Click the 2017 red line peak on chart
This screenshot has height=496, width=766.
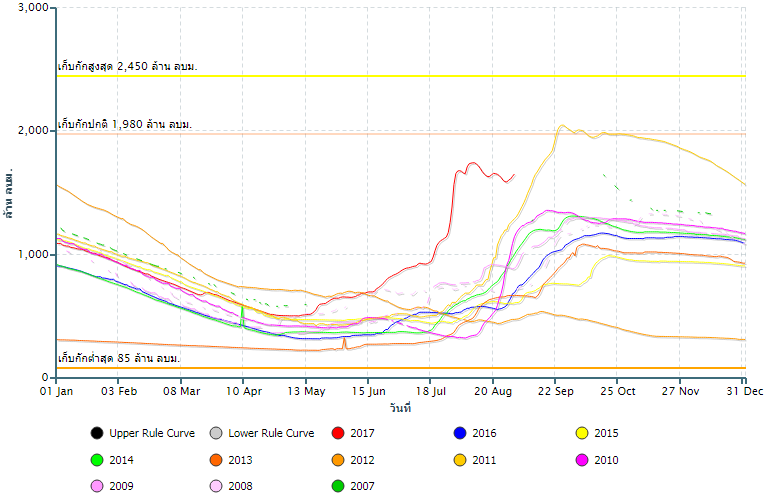point(472,163)
